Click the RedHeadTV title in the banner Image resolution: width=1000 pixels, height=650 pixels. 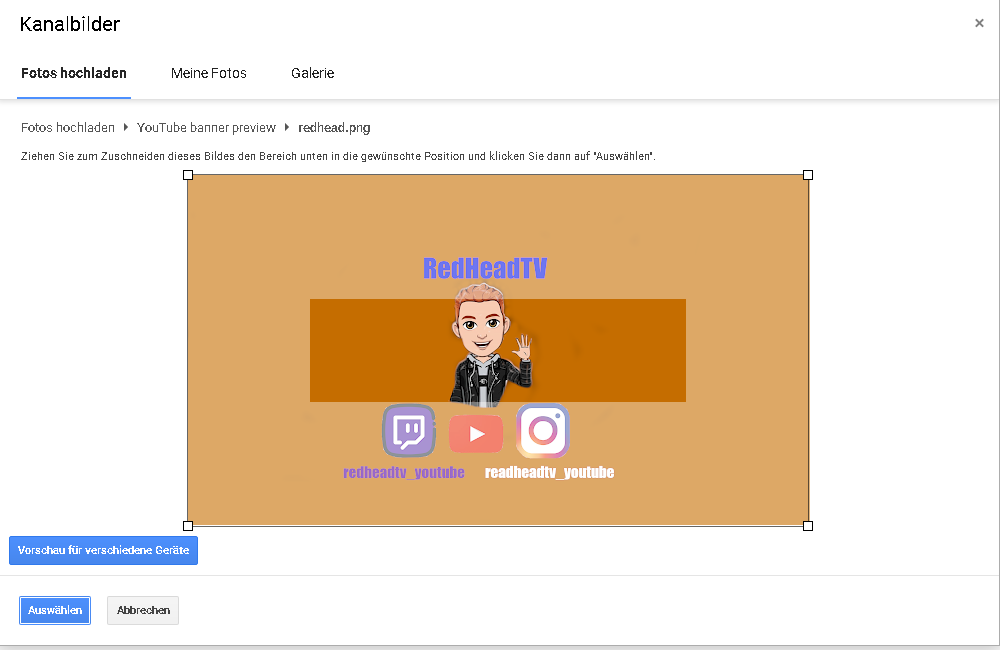click(485, 268)
